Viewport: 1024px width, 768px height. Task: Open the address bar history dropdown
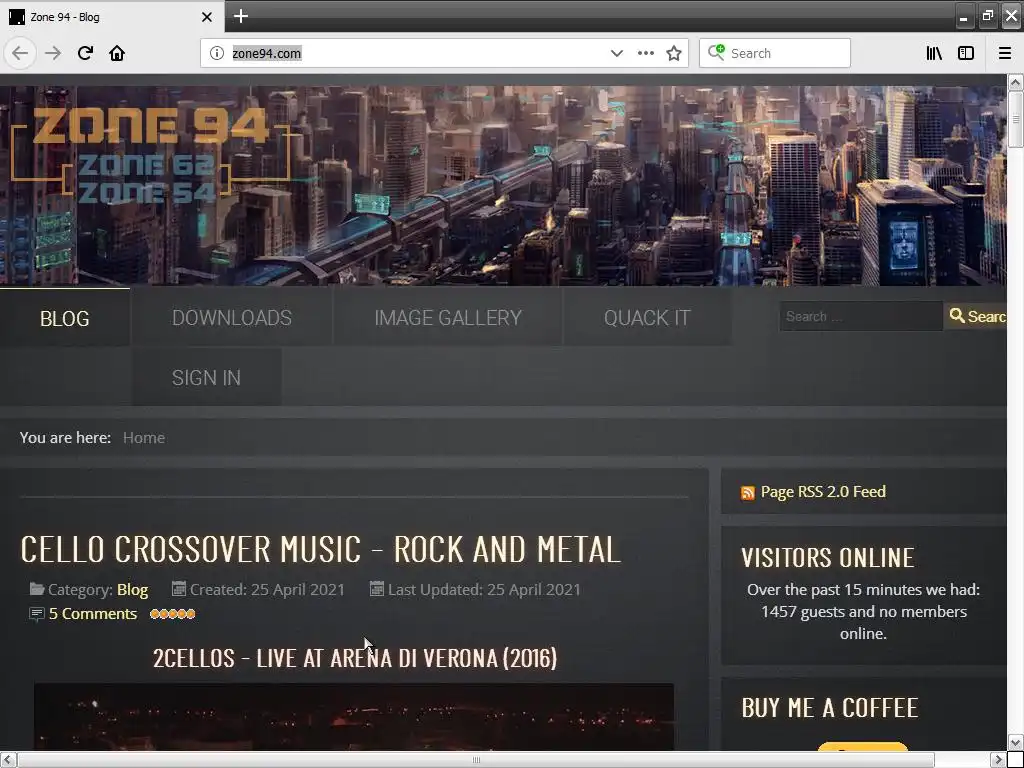(616, 54)
